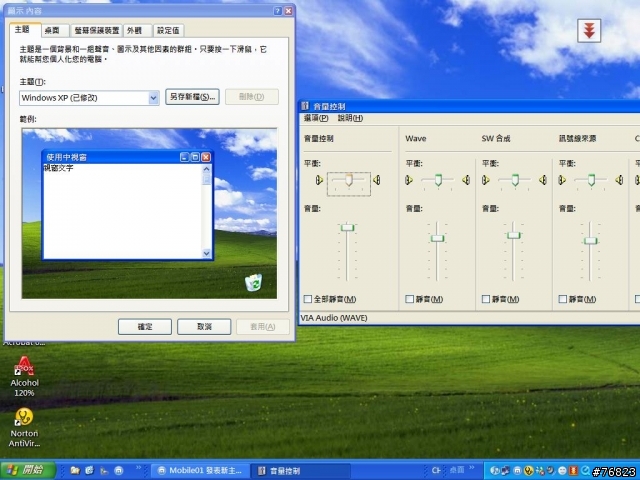
Task: Click right speaker icon of 訊號線來源 balance
Action: 620,180
